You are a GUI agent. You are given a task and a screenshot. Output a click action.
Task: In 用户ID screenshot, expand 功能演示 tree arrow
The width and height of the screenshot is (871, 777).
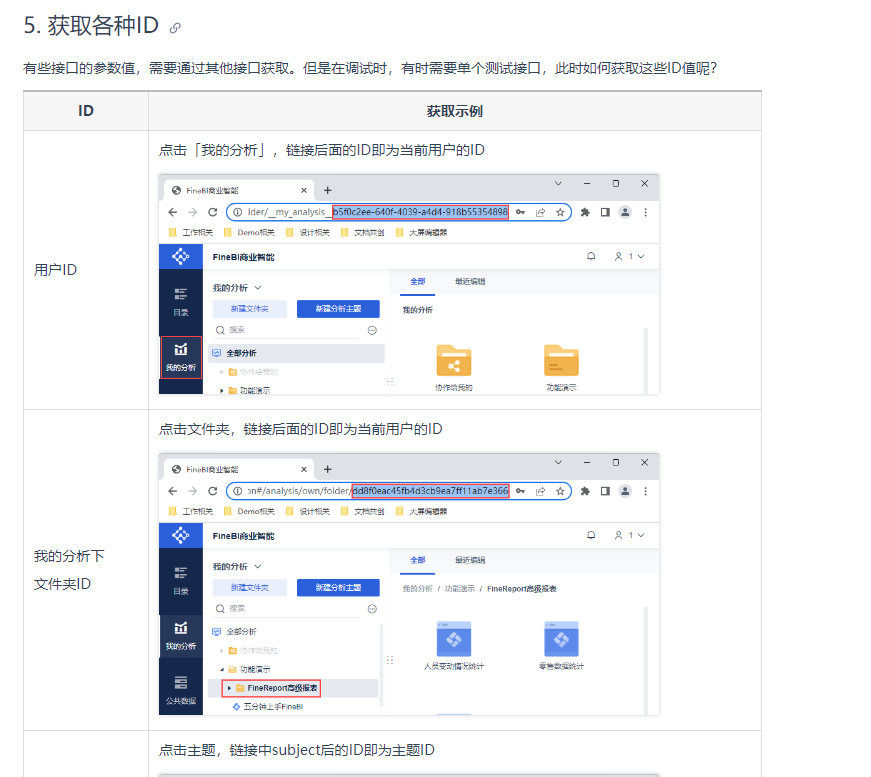point(222,391)
